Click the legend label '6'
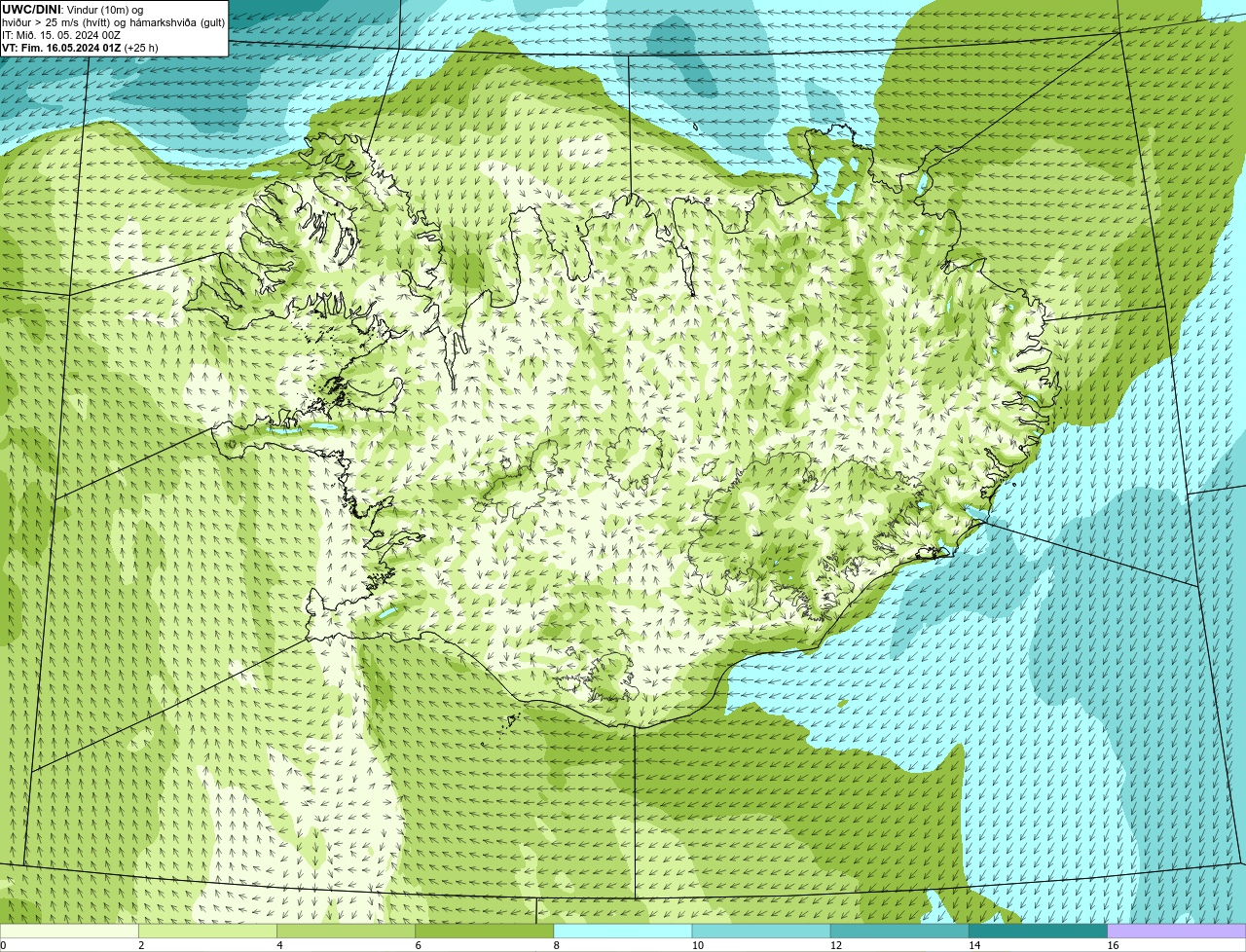This screenshot has width=1246, height=952. coord(418,945)
